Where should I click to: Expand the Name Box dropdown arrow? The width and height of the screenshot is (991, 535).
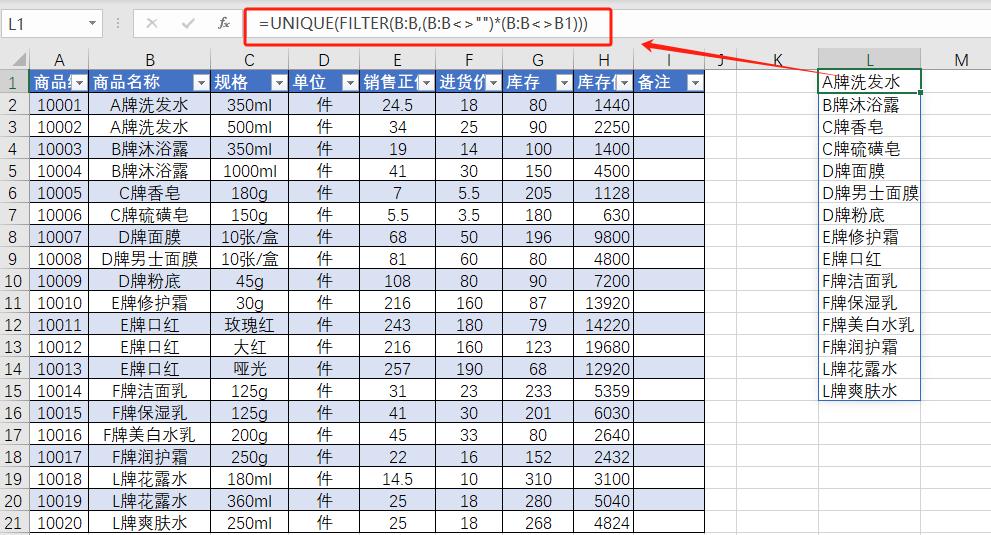click(x=92, y=23)
